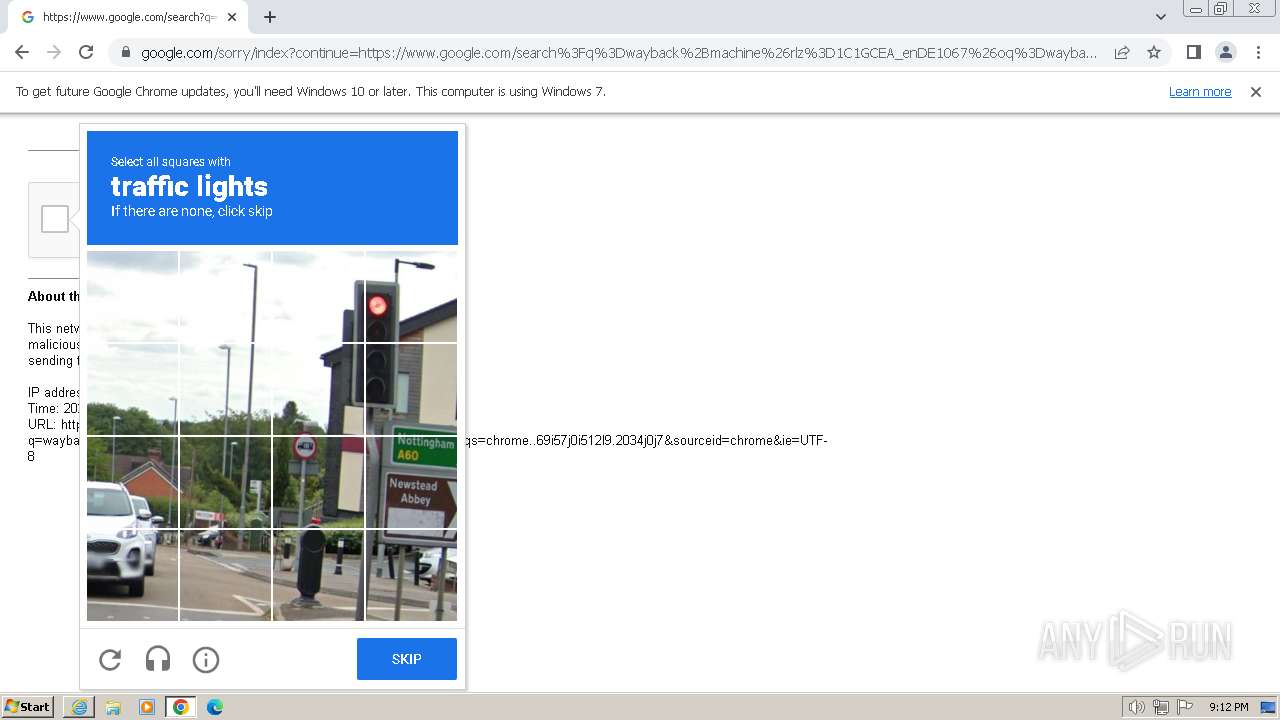Click the address bar URL
The image size is (1280, 720).
point(619,53)
